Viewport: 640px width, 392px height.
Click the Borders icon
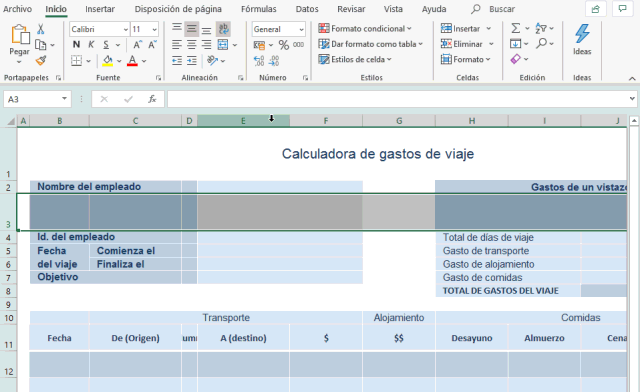pos(76,60)
